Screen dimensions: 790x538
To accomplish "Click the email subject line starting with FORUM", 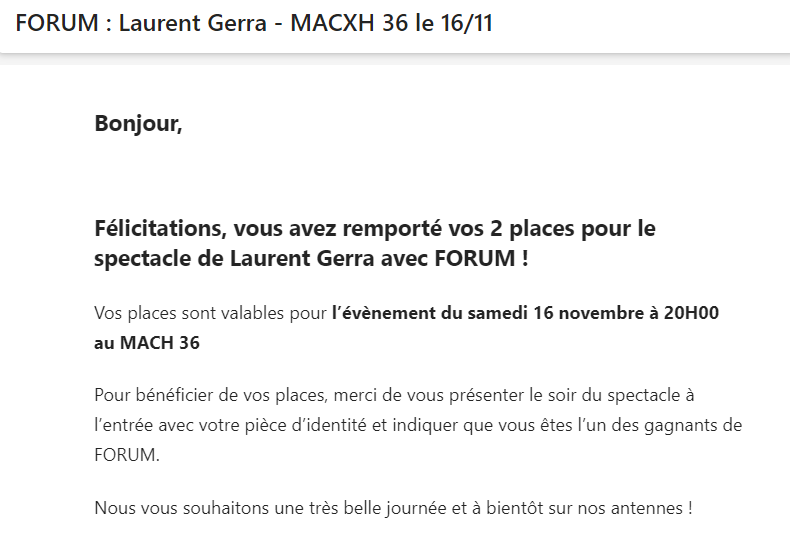I will tap(254, 23).
